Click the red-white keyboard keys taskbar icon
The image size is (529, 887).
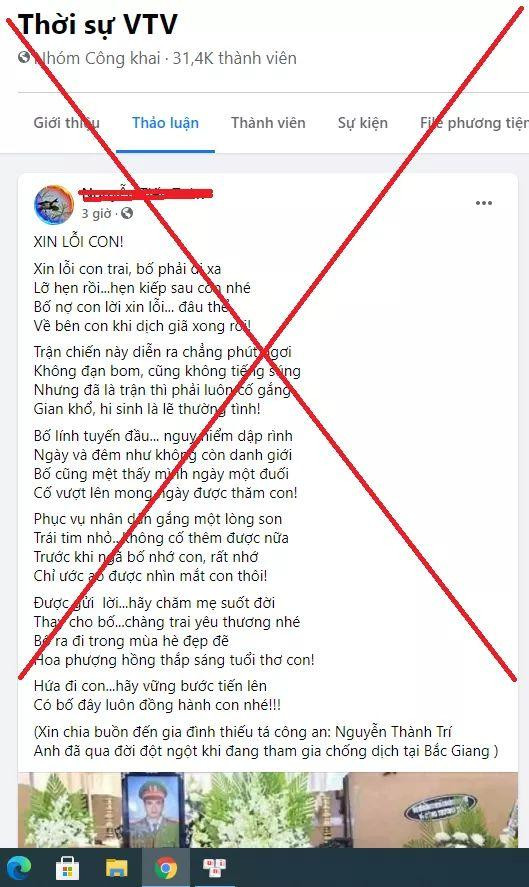point(214,868)
